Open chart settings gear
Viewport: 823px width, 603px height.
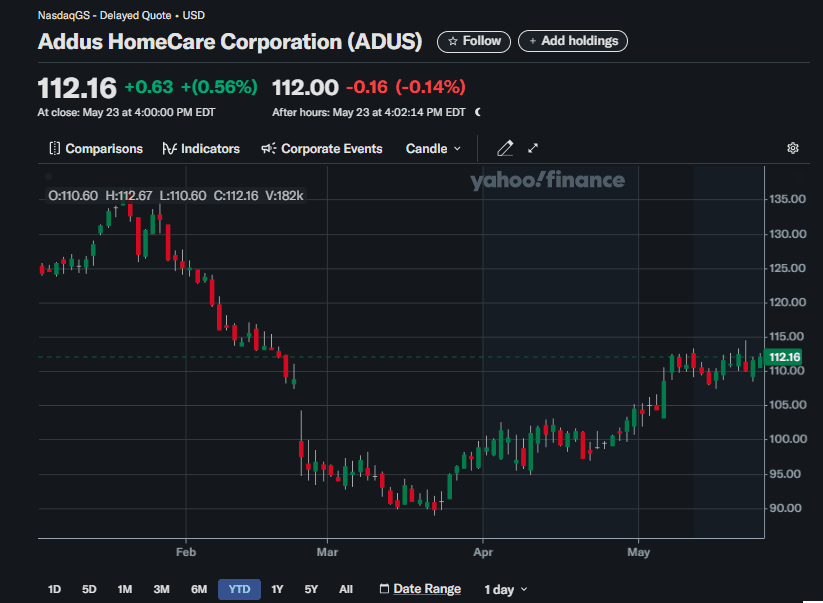793,148
